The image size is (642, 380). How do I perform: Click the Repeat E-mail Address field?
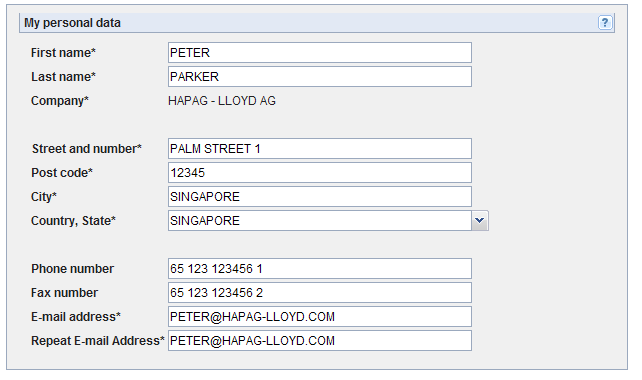[320, 341]
